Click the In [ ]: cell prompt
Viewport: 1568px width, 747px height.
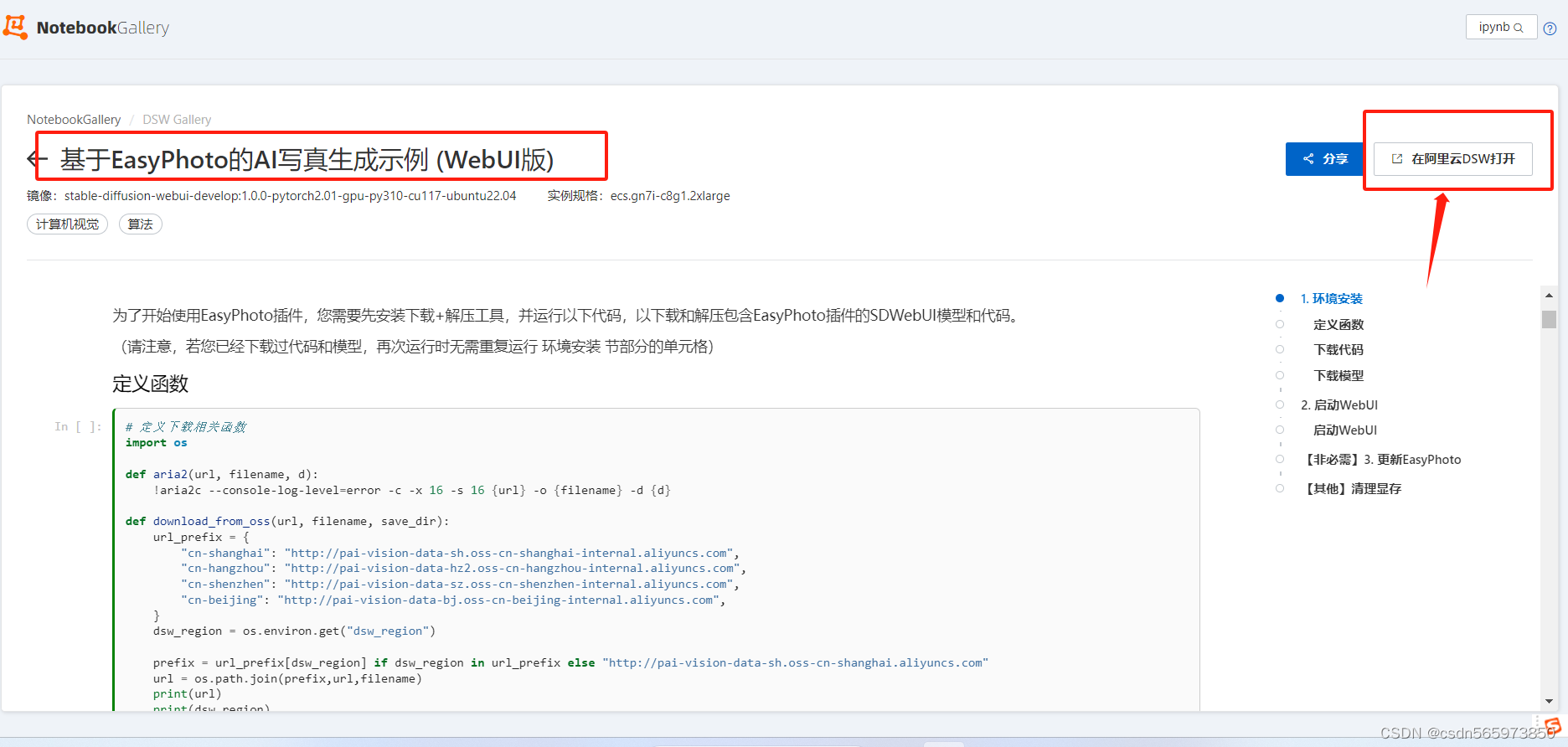point(78,426)
